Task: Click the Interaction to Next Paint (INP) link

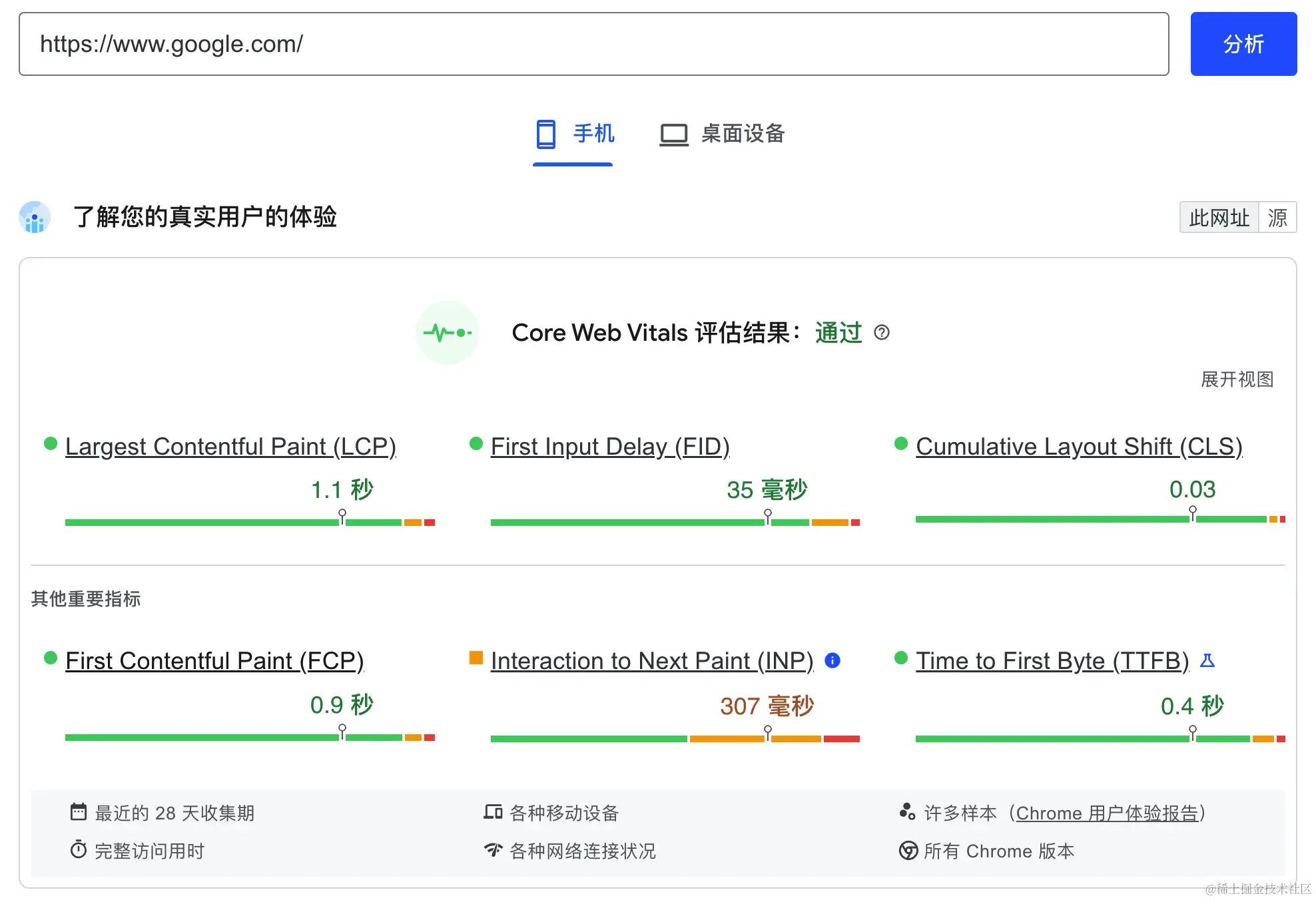Action: tap(651, 660)
